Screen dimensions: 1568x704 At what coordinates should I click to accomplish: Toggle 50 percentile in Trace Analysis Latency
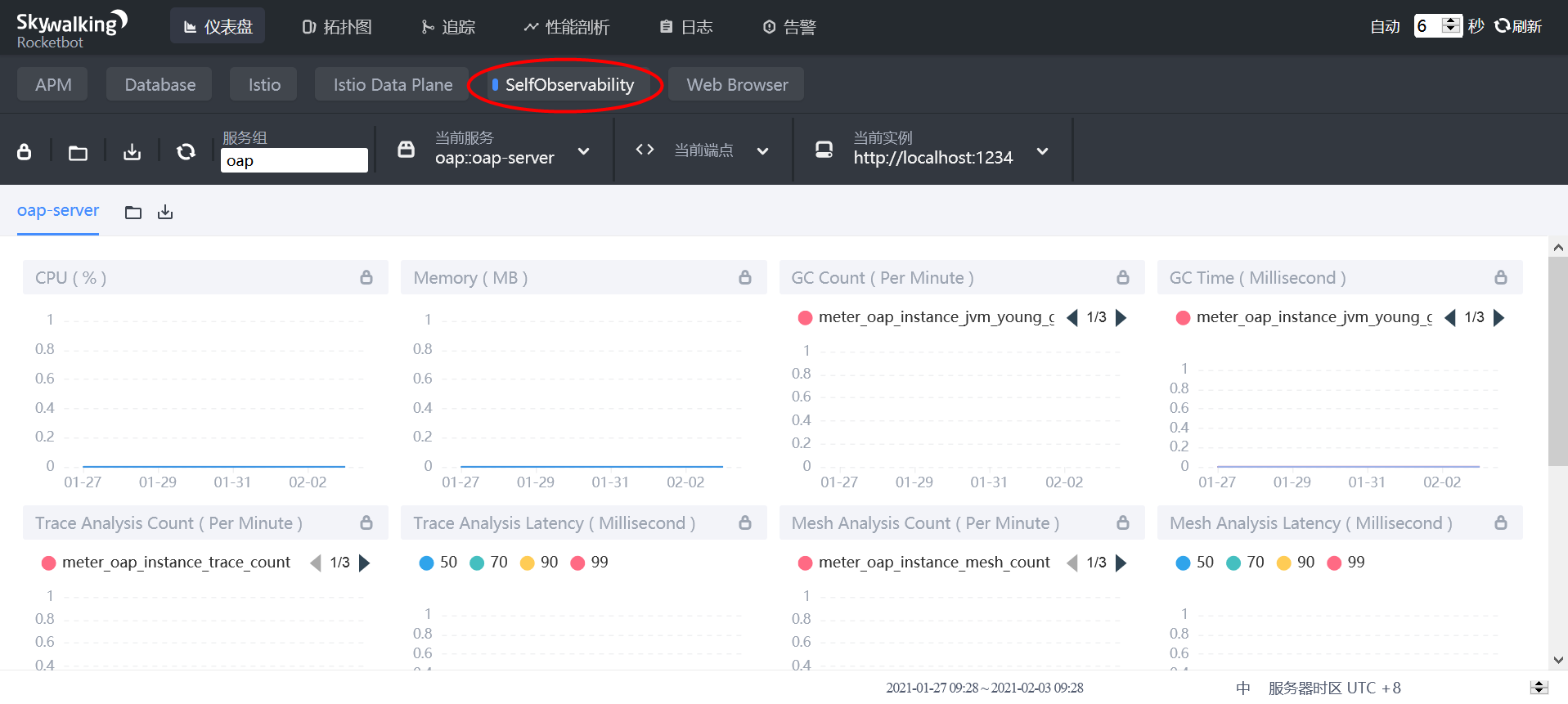tap(438, 563)
